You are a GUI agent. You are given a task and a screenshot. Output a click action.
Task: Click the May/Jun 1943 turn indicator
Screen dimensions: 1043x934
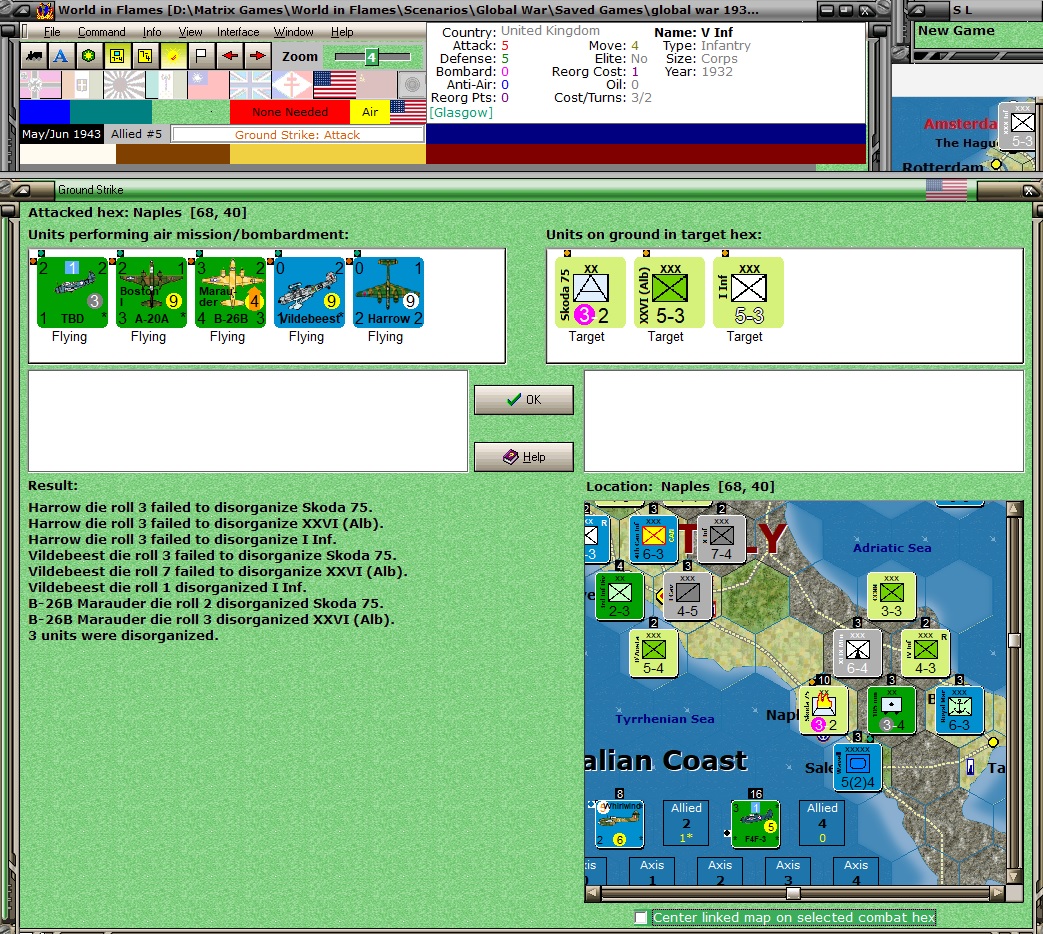click(61, 134)
